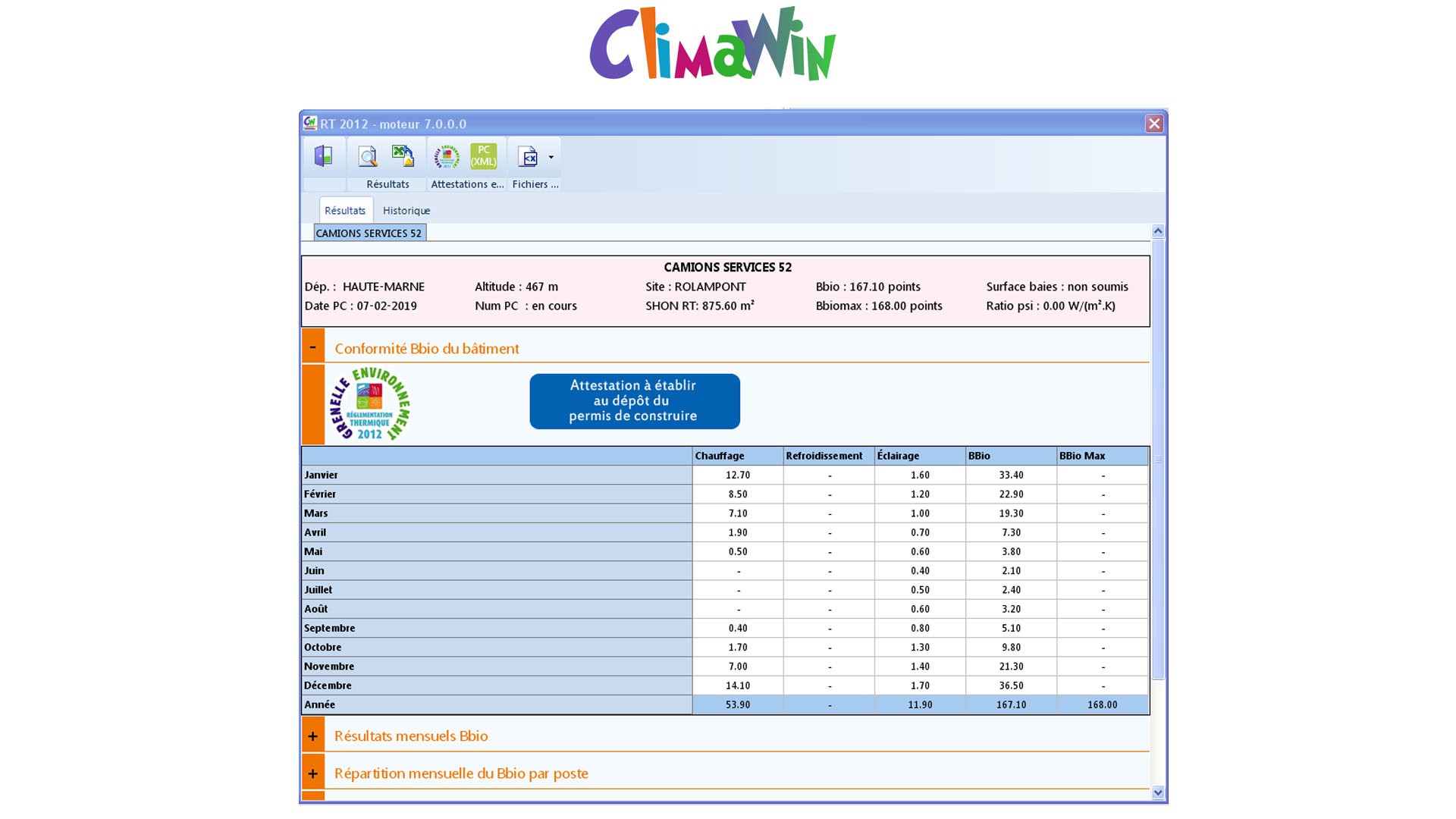
Task: Collapse the Conformité Bbio du bâtiment section
Action: [x=313, y=347]
